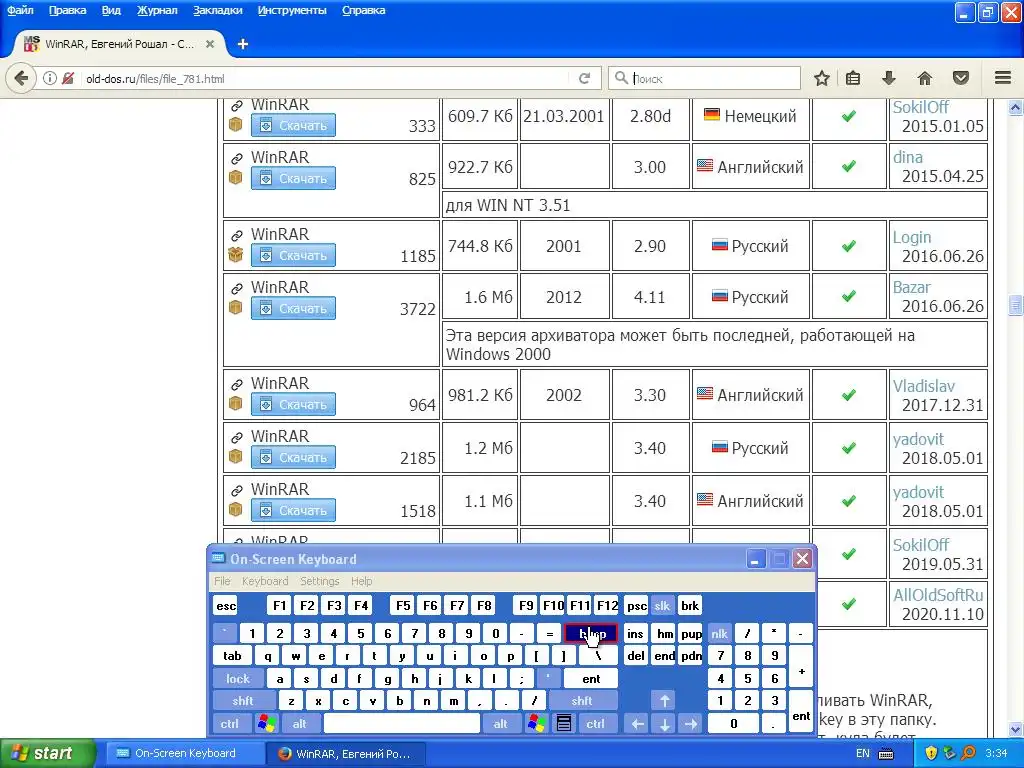The height and width of the screenshot is (768, 1024).
Task: Toggle the right shft key
Action: (x=582, y=701)
